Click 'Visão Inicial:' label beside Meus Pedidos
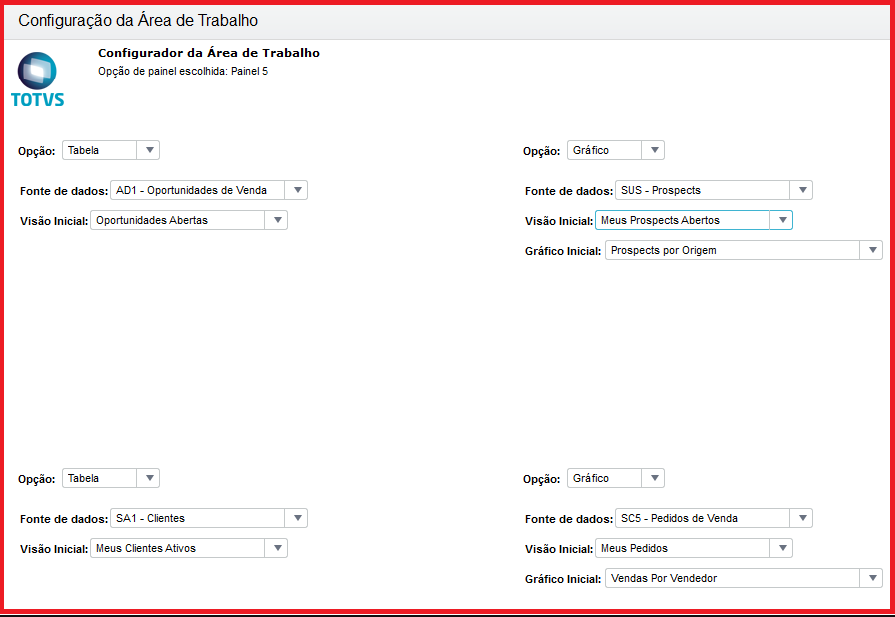 click(559, 549)
